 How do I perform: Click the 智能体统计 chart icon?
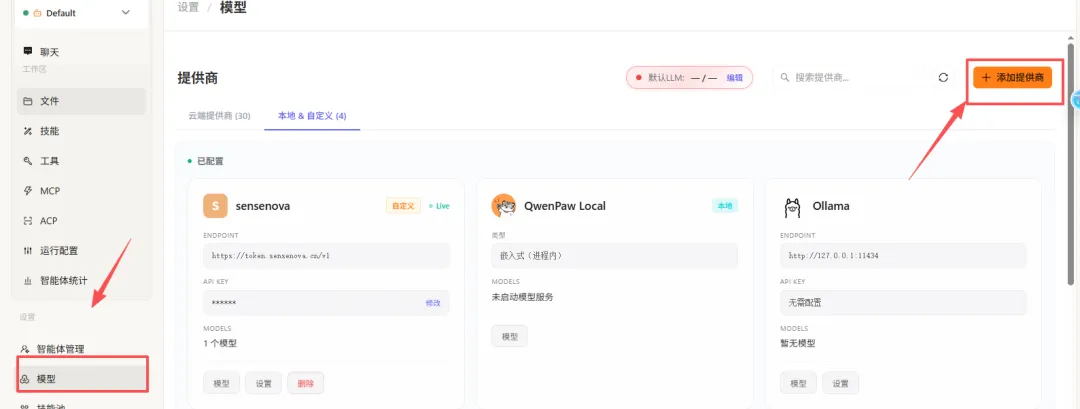click(28, 281)
